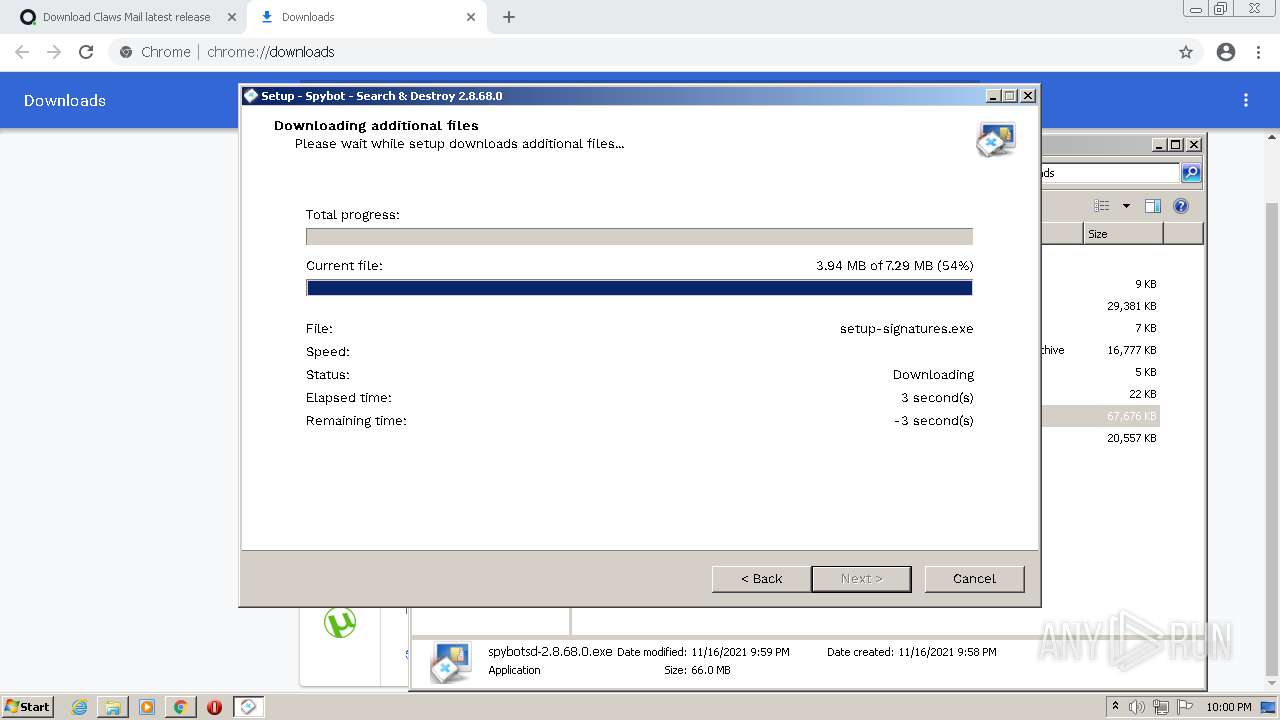Click the Spybot icon in setup title bar
1280x720 pixels.
click(251, 96)
